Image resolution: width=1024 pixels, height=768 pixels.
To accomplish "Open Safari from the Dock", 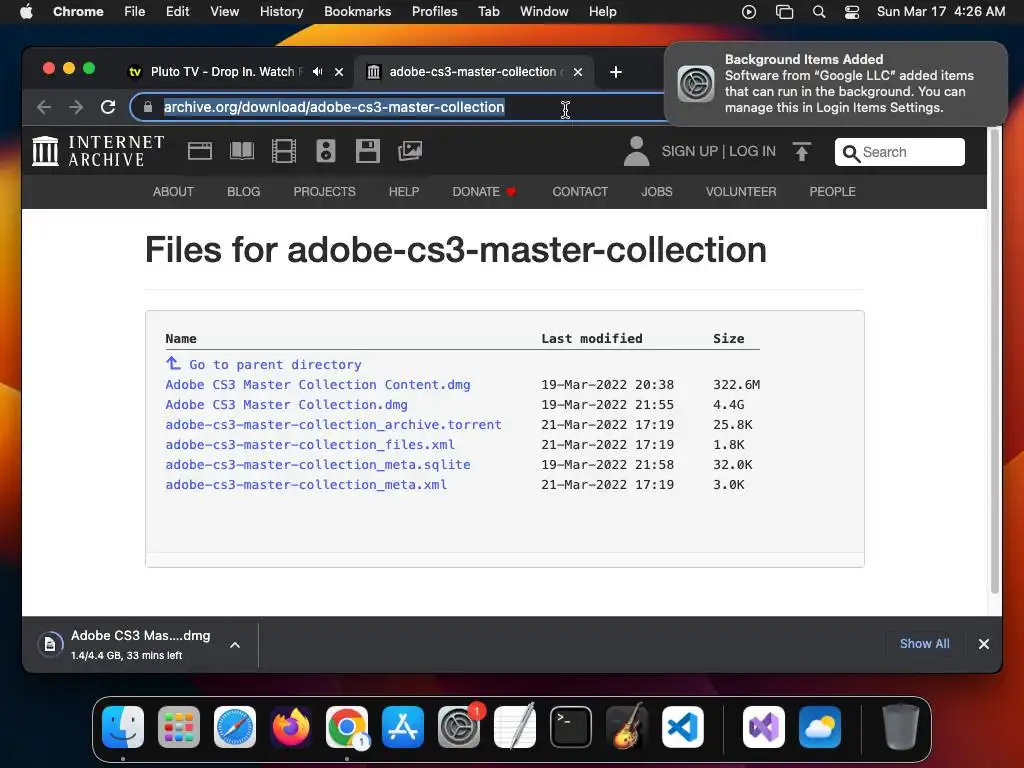I will coord(235,727).
